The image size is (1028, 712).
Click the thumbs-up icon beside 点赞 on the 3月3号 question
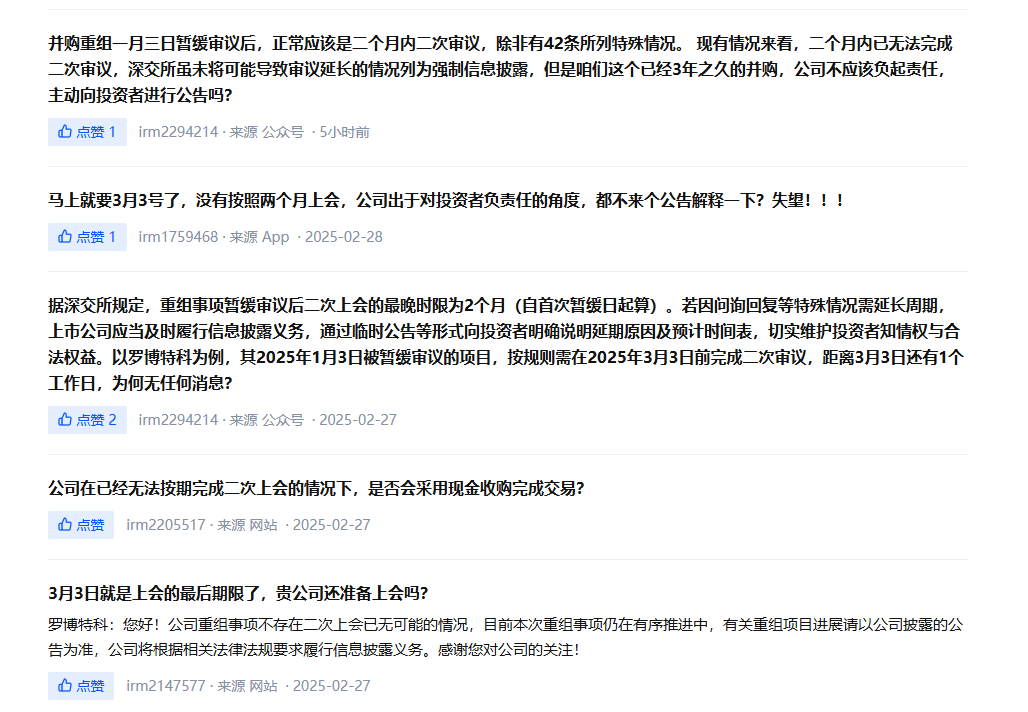[x=63, y=237]
